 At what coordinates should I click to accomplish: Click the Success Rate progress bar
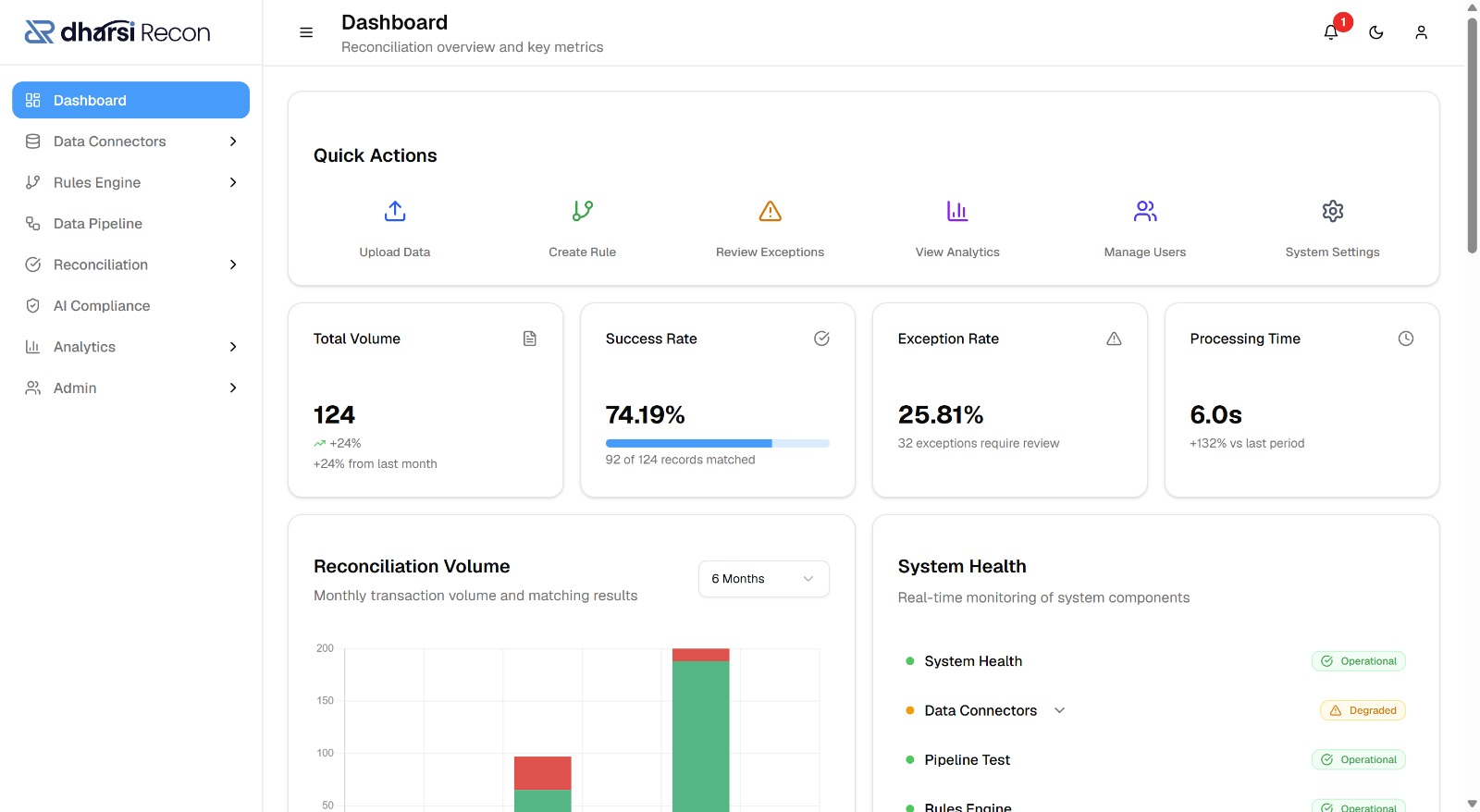point(717,444)
